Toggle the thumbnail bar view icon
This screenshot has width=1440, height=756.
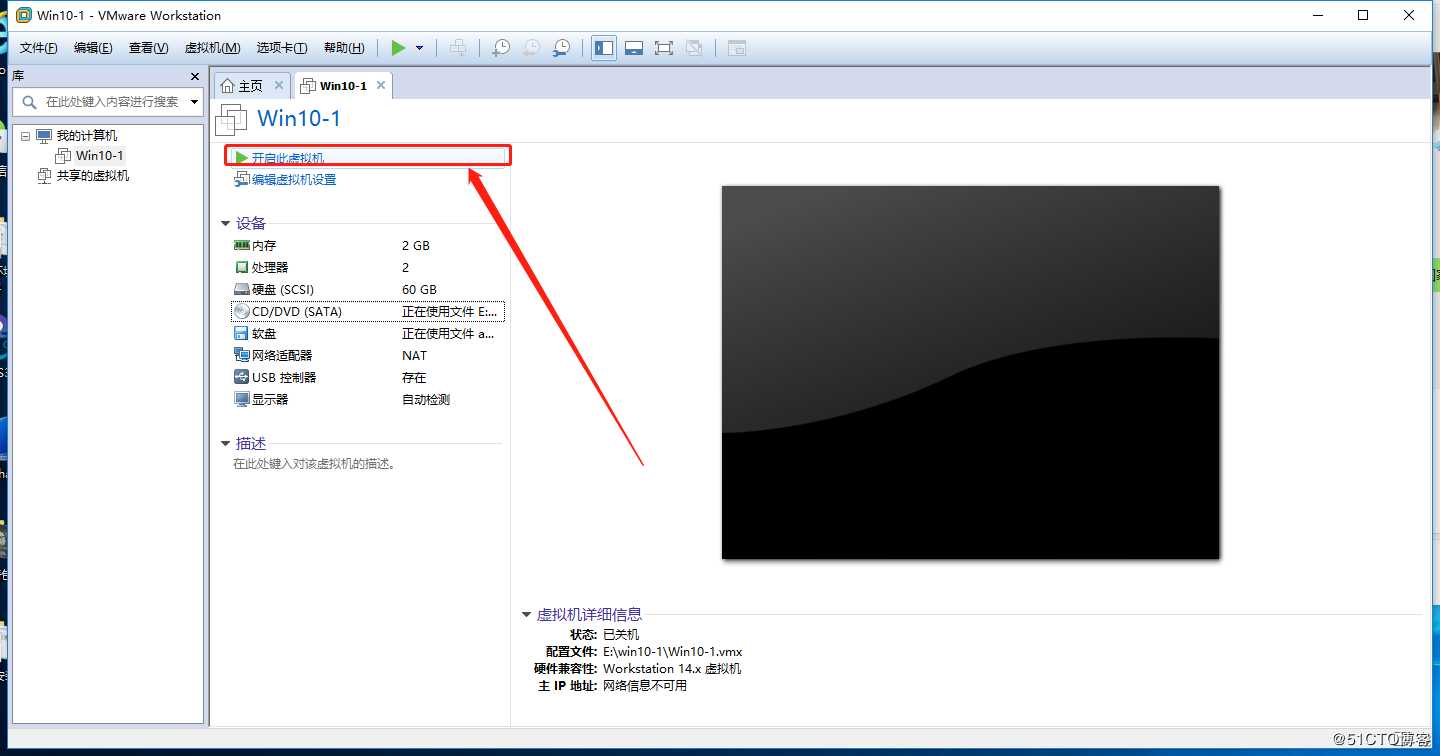(x=633, y=48)
